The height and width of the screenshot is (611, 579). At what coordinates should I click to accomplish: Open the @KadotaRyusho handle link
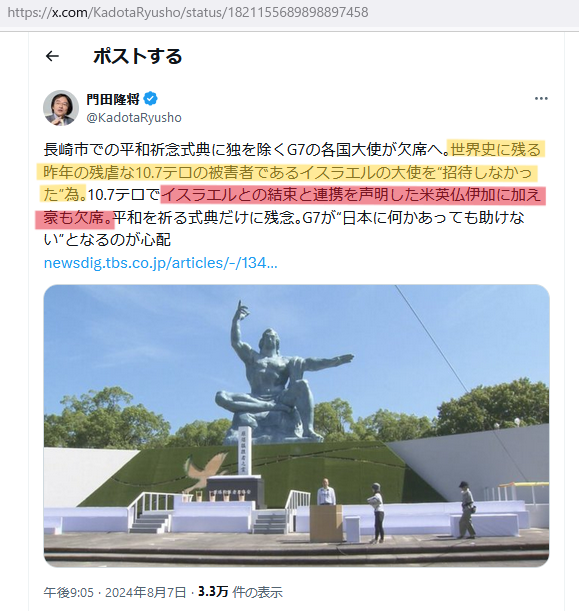[x=134, y=118]
